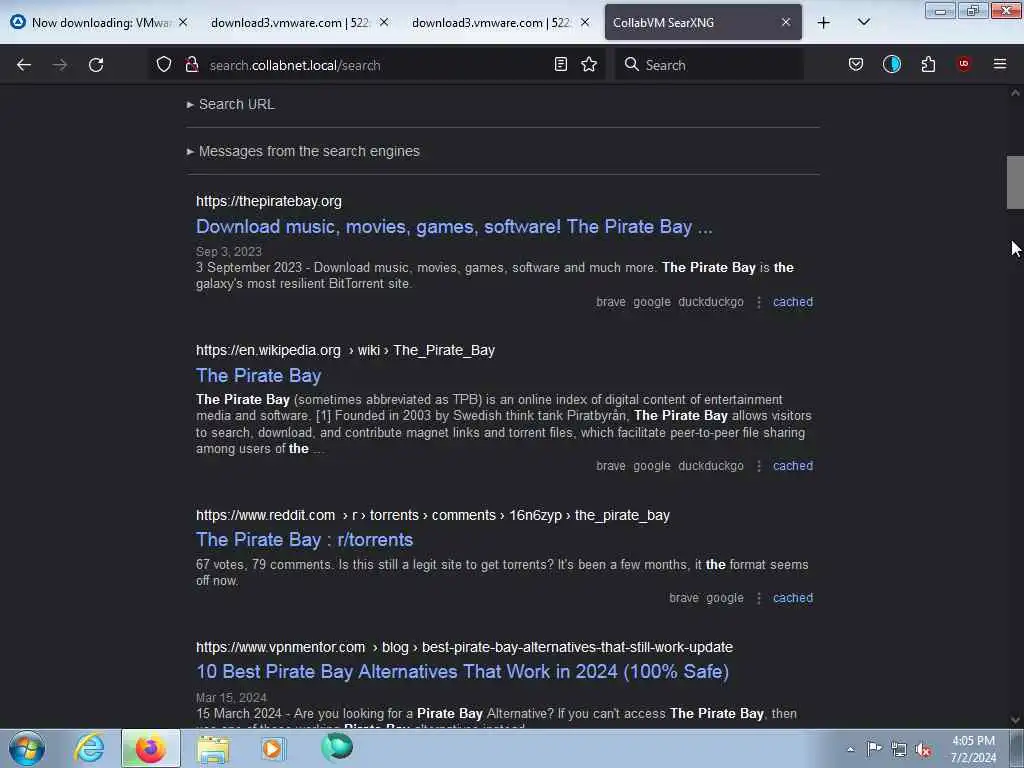Switch to the third tab, the right-hand download3.vmware.com
Viewport: 1024px width, 768px height.
[491, 22]
